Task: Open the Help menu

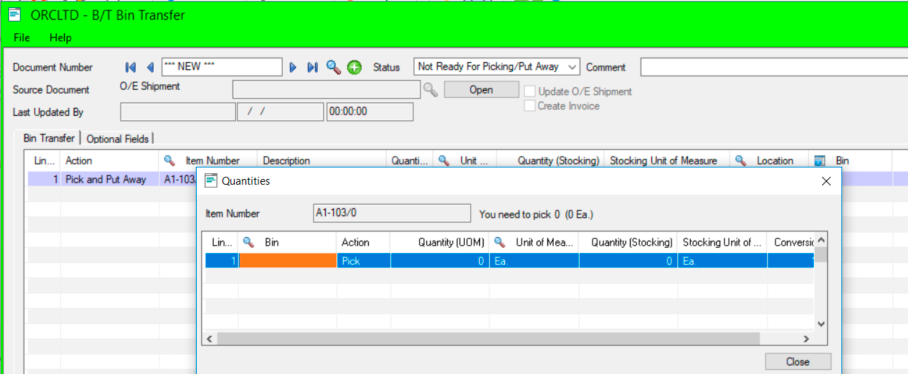Action: pos(60,38)
